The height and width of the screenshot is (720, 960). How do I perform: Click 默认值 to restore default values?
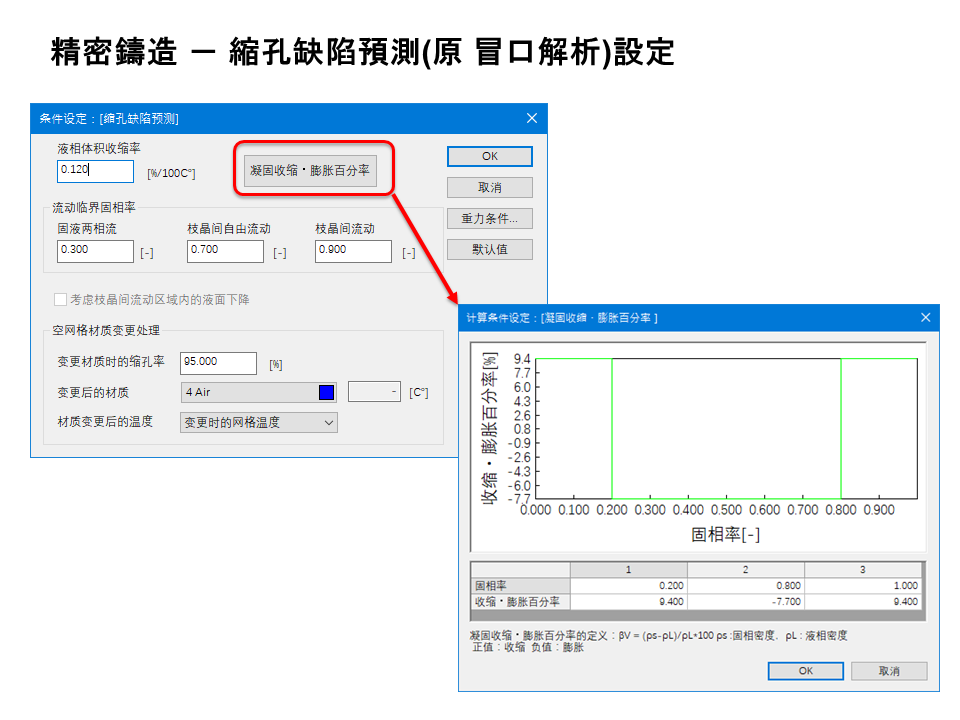489,249
